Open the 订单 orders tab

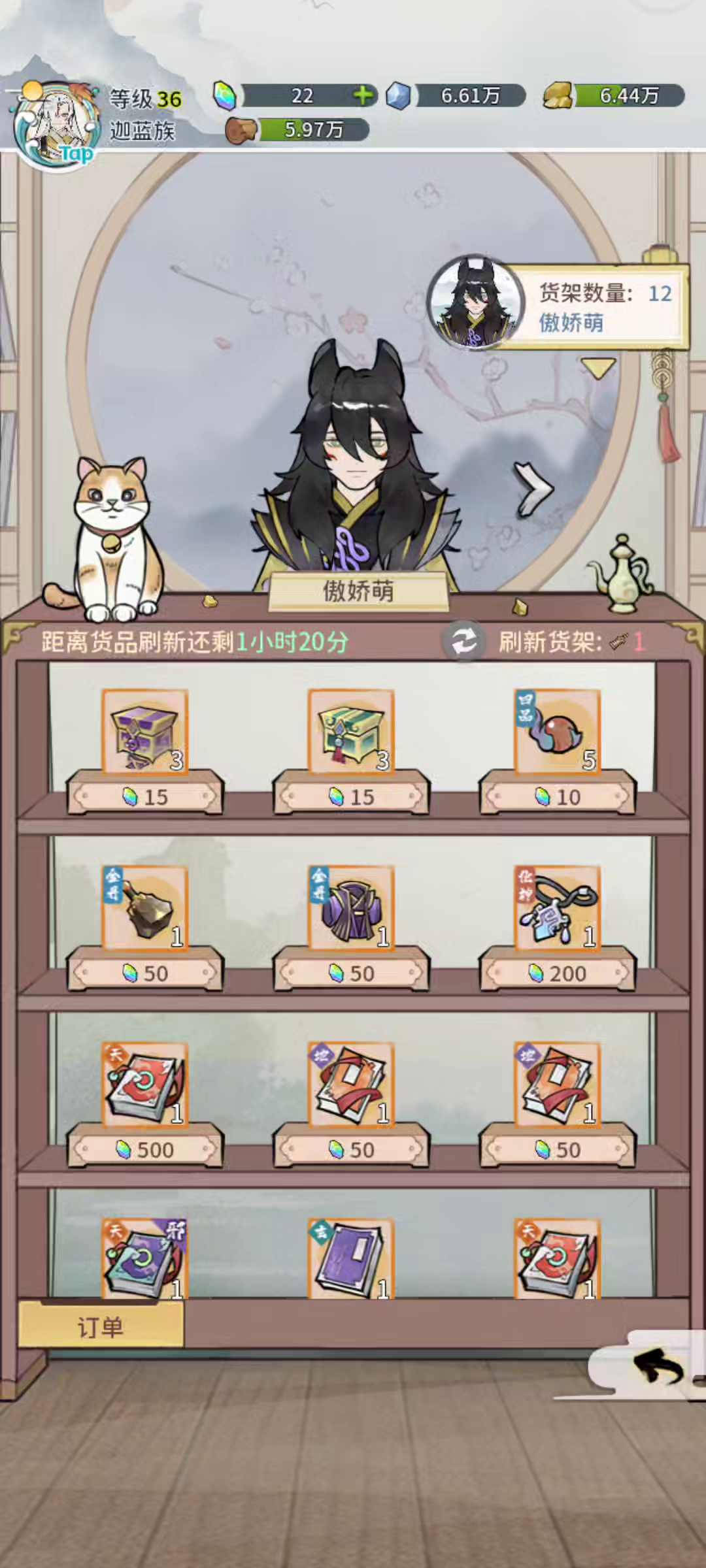pos(101,1327)
